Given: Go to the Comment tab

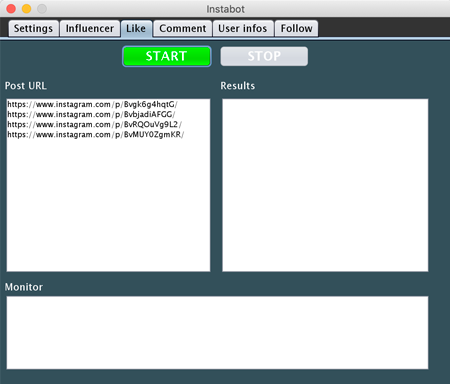Looking at the screenshot, I should (x=183, y=29).
